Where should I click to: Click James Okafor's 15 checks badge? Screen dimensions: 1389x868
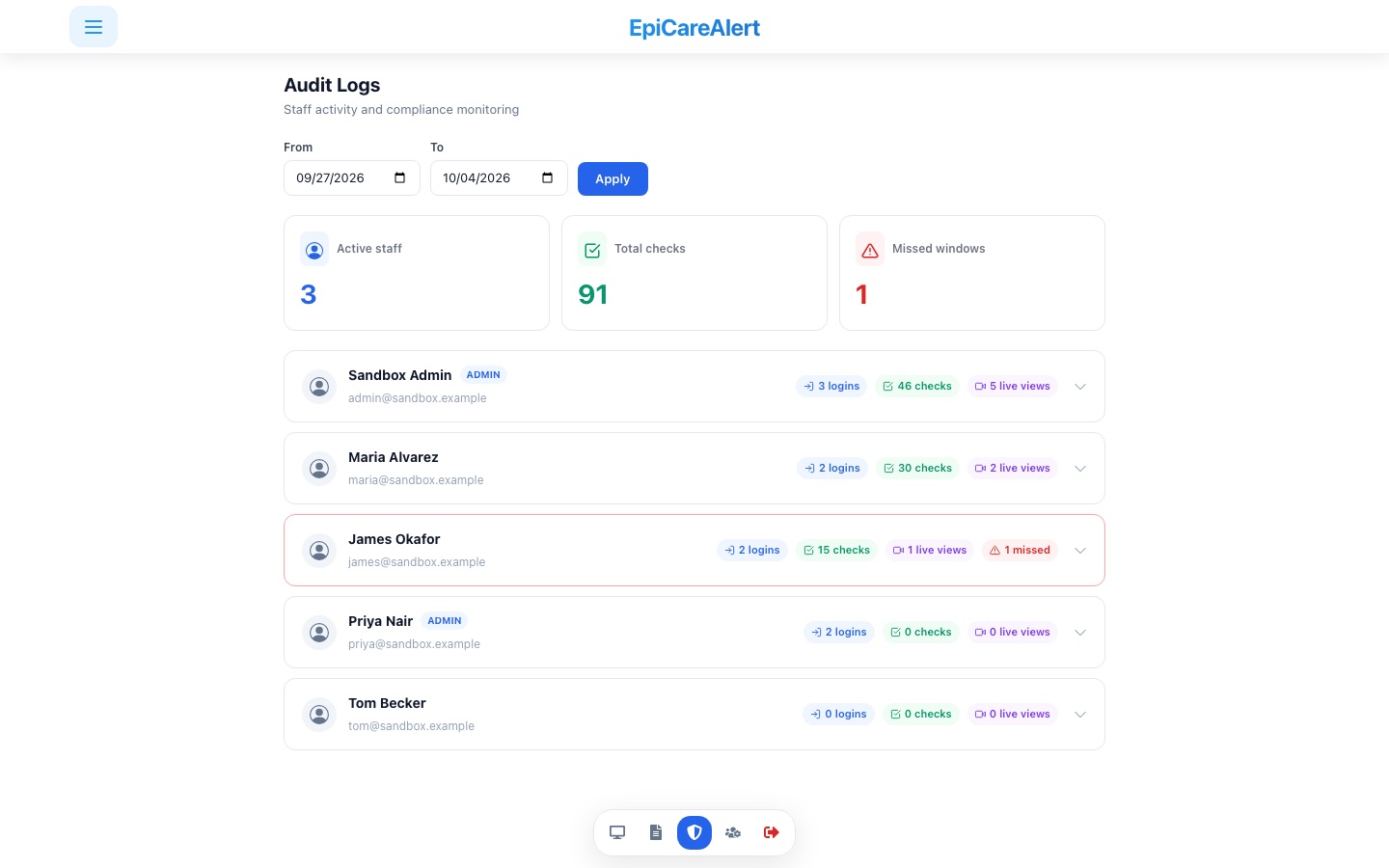(x=836, y=550)
